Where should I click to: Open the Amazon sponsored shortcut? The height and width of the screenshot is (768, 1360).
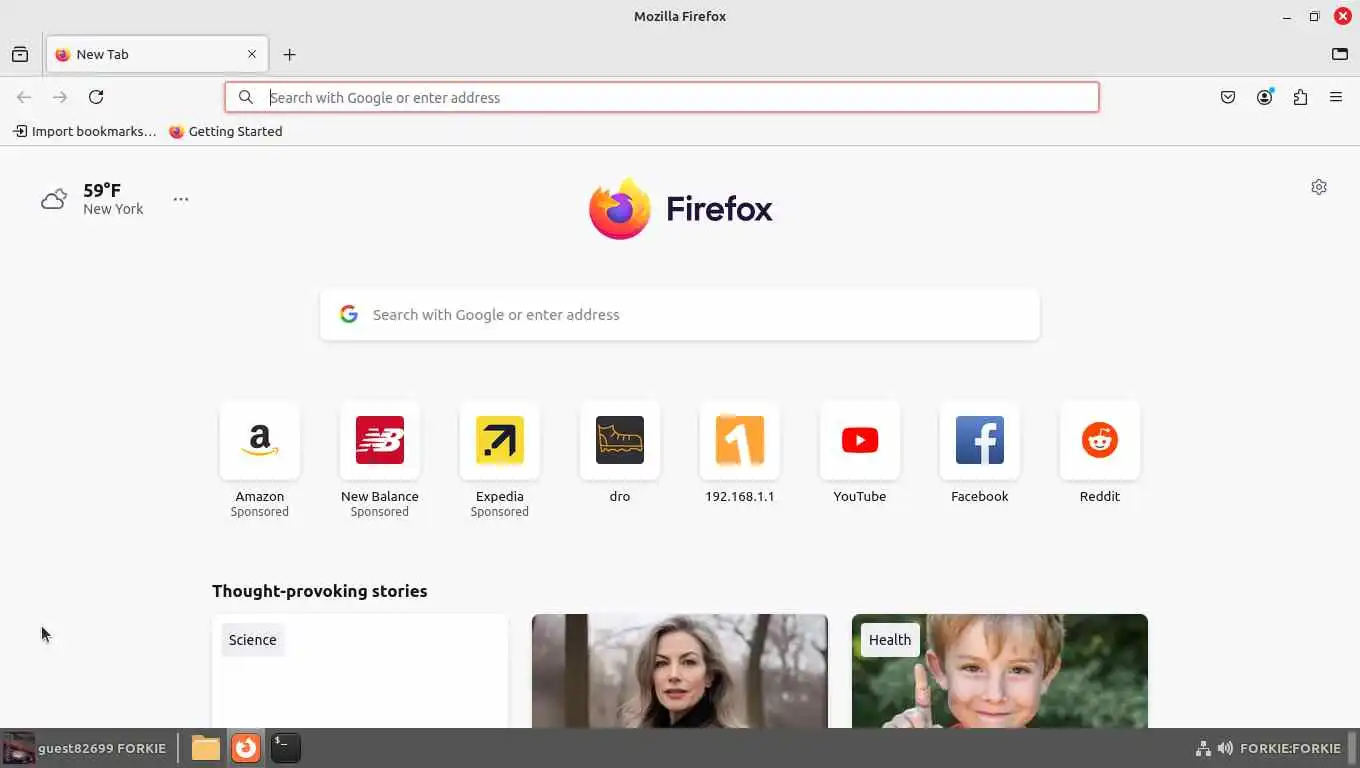coord(260,460)
